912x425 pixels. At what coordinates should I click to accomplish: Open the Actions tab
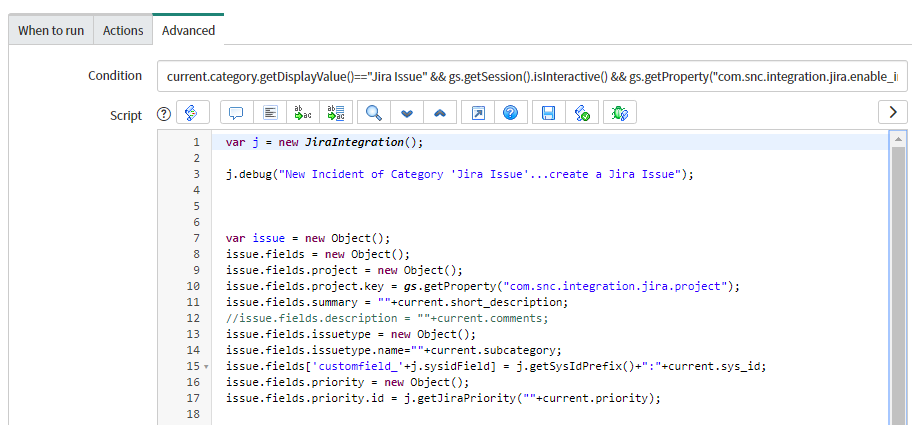coord(123,30)
